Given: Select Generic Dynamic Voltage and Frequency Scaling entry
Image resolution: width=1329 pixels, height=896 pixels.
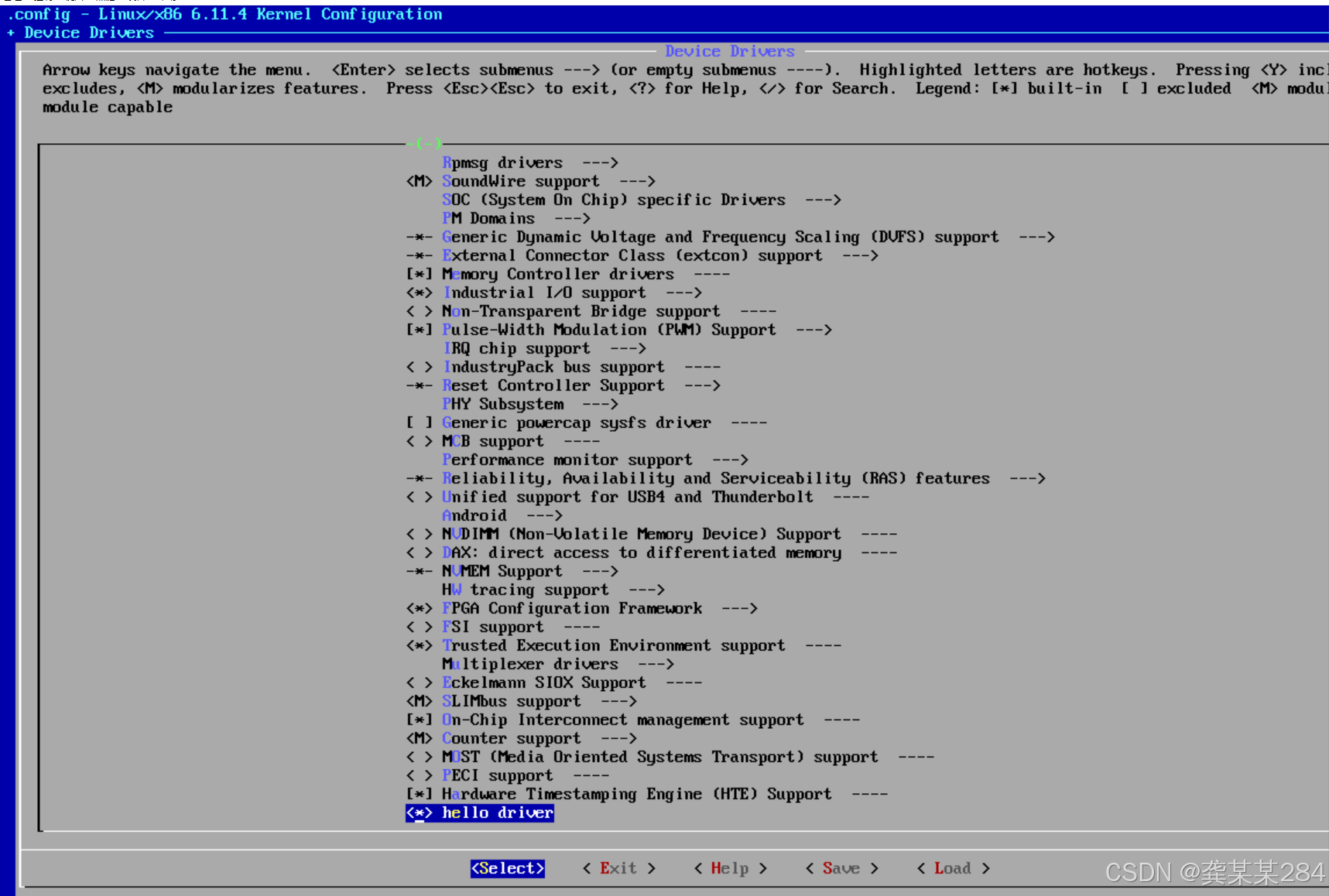Looking at the screenshot, I should (721, 237).
